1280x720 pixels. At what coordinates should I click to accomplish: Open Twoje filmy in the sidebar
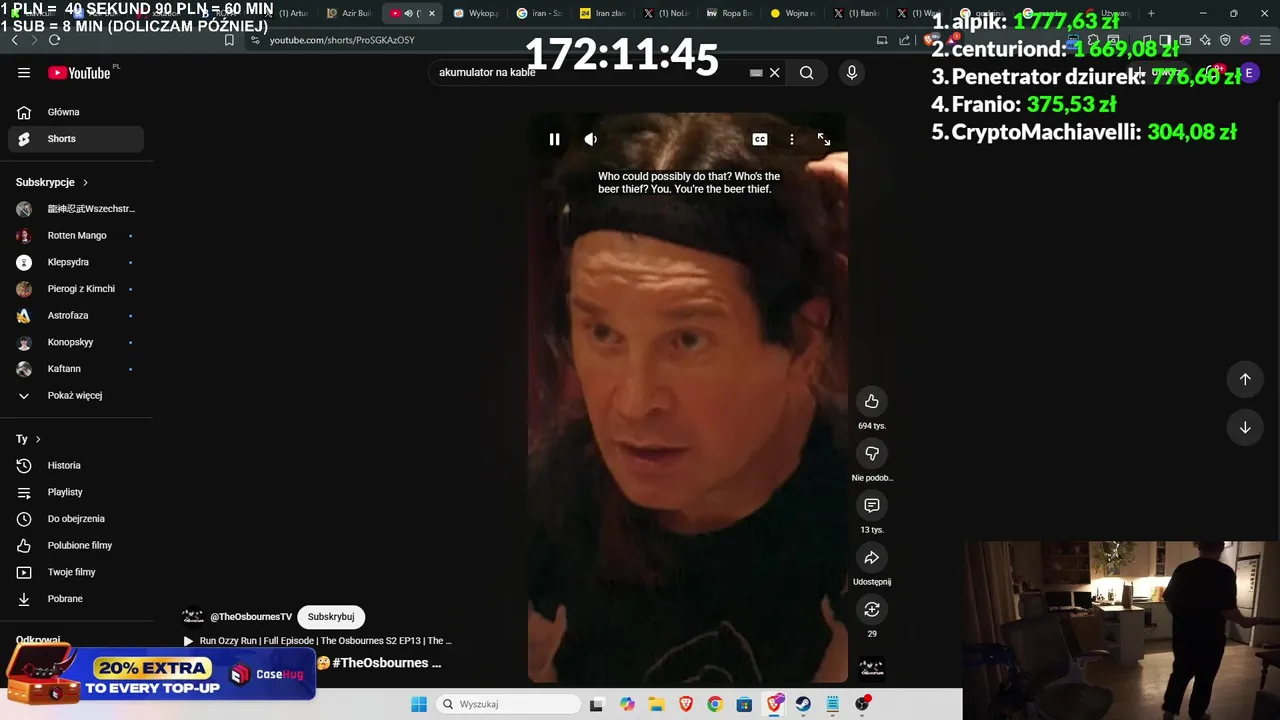(x=76, y=572)
